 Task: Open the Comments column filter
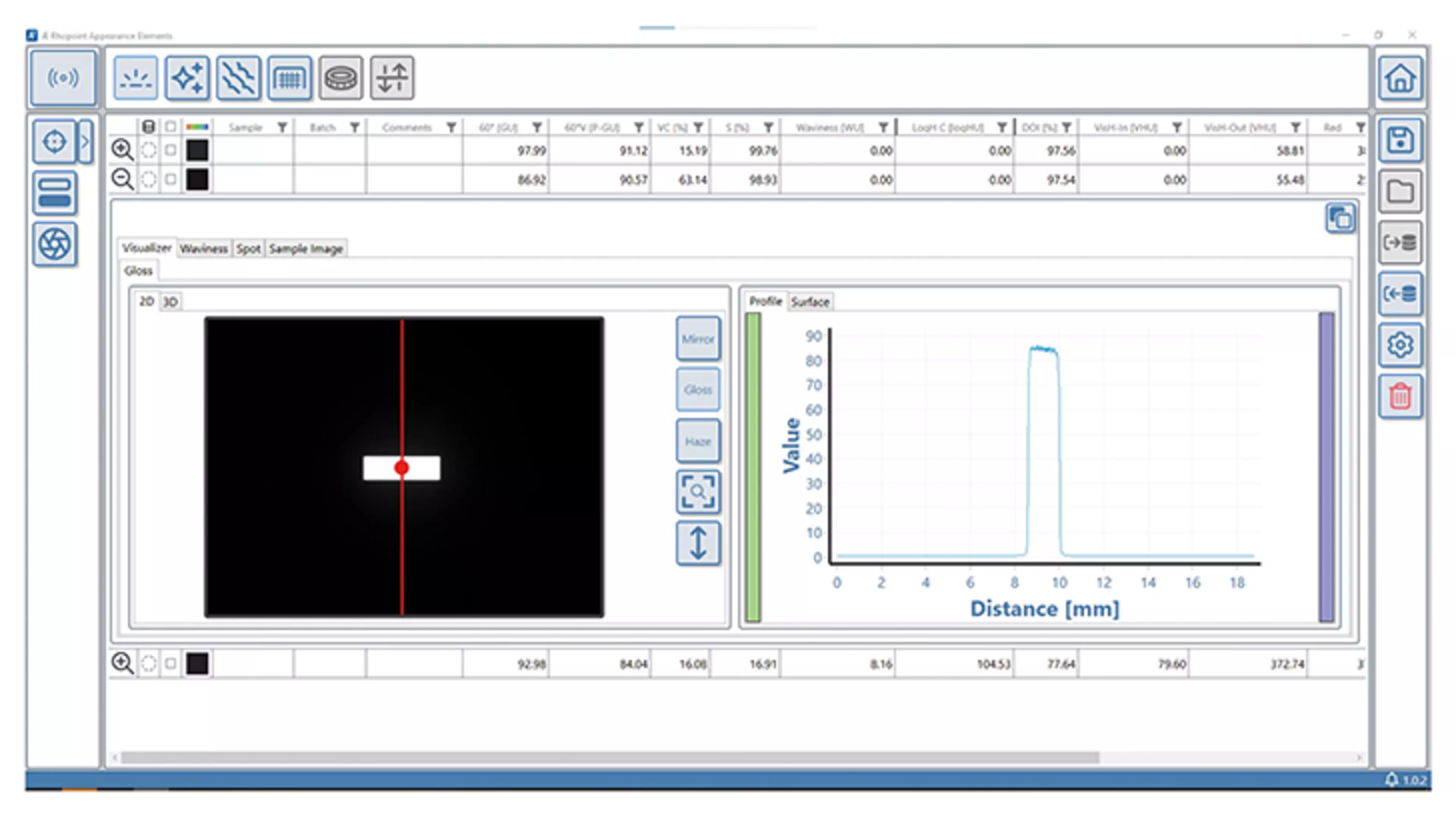point(451,127)
